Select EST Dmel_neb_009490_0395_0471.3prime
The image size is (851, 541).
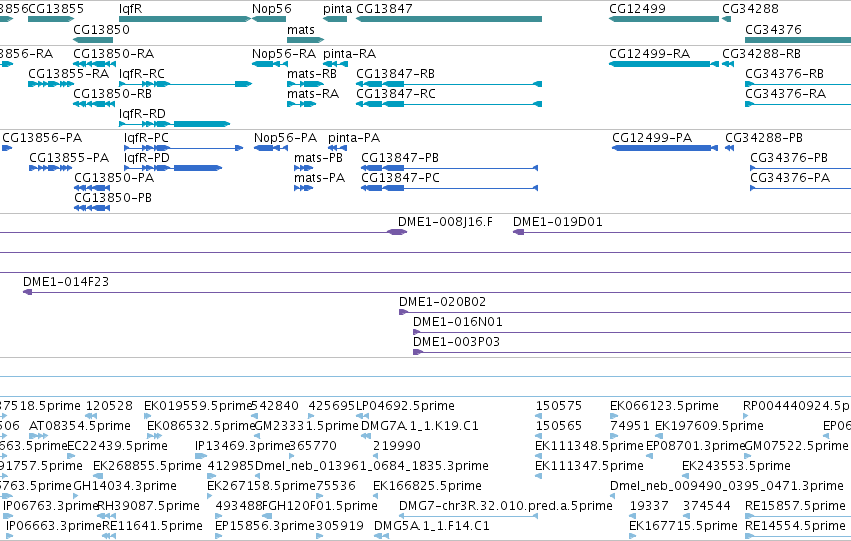[727, 486]
